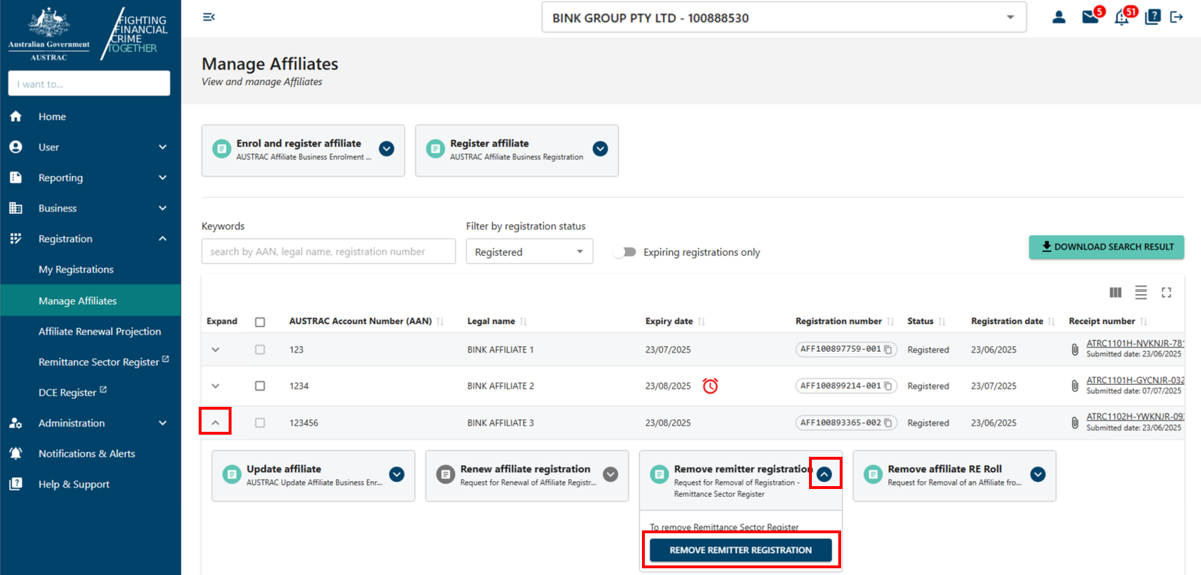Screen dimensions: 1201x575
Task: Expand Renew affiliate registration card
Action: 610,474
